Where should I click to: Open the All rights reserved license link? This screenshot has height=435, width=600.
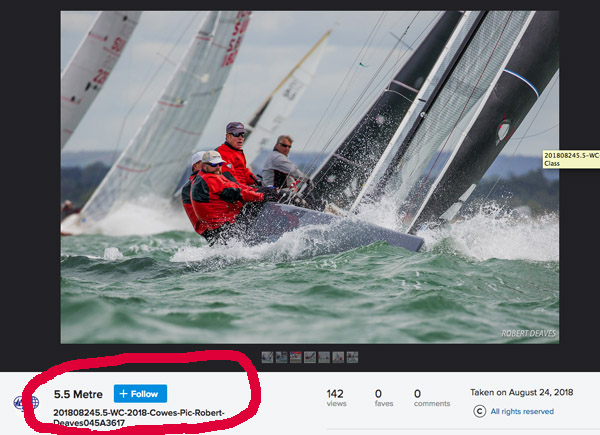tap(522, 411)
